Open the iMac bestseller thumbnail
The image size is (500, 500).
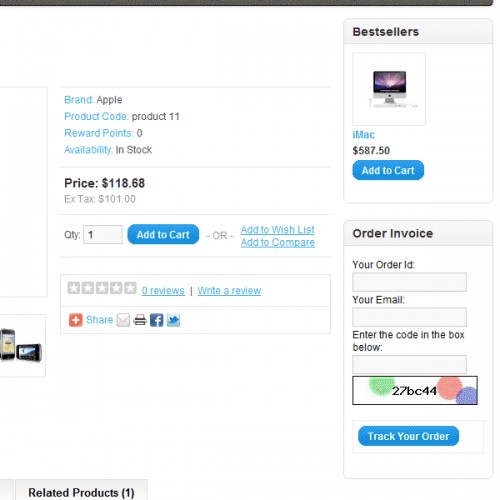(x=389, y=89)
